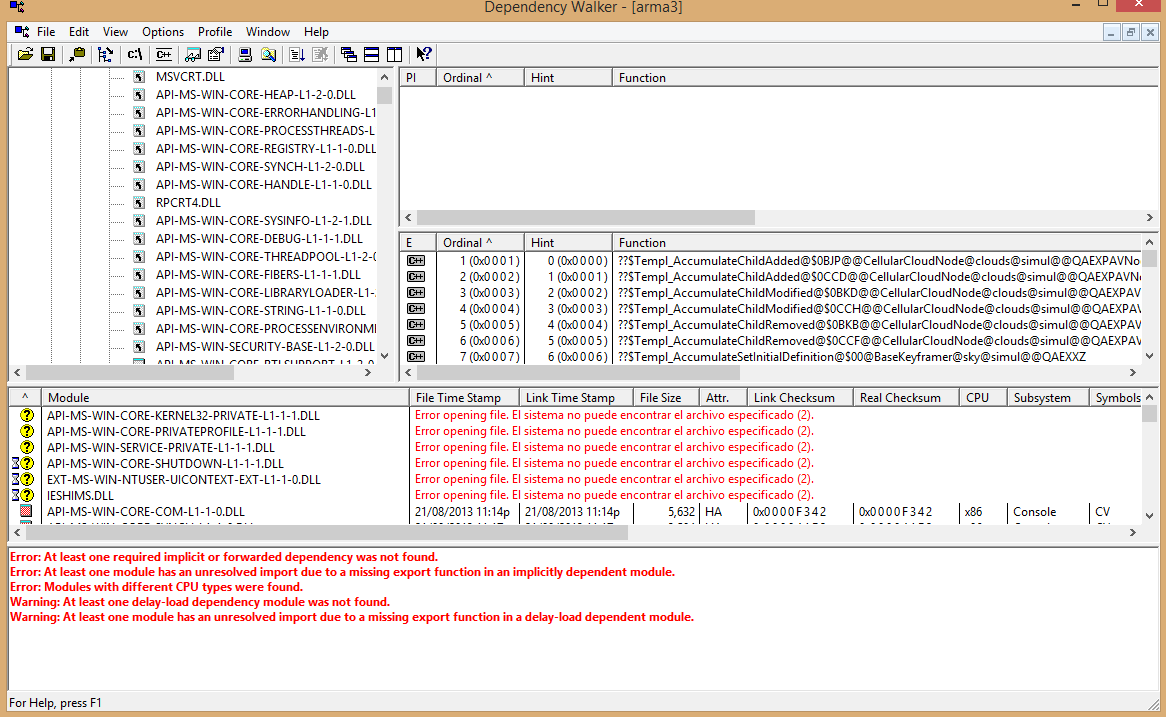Click the Copy toolbar icon

coord(77,55)
